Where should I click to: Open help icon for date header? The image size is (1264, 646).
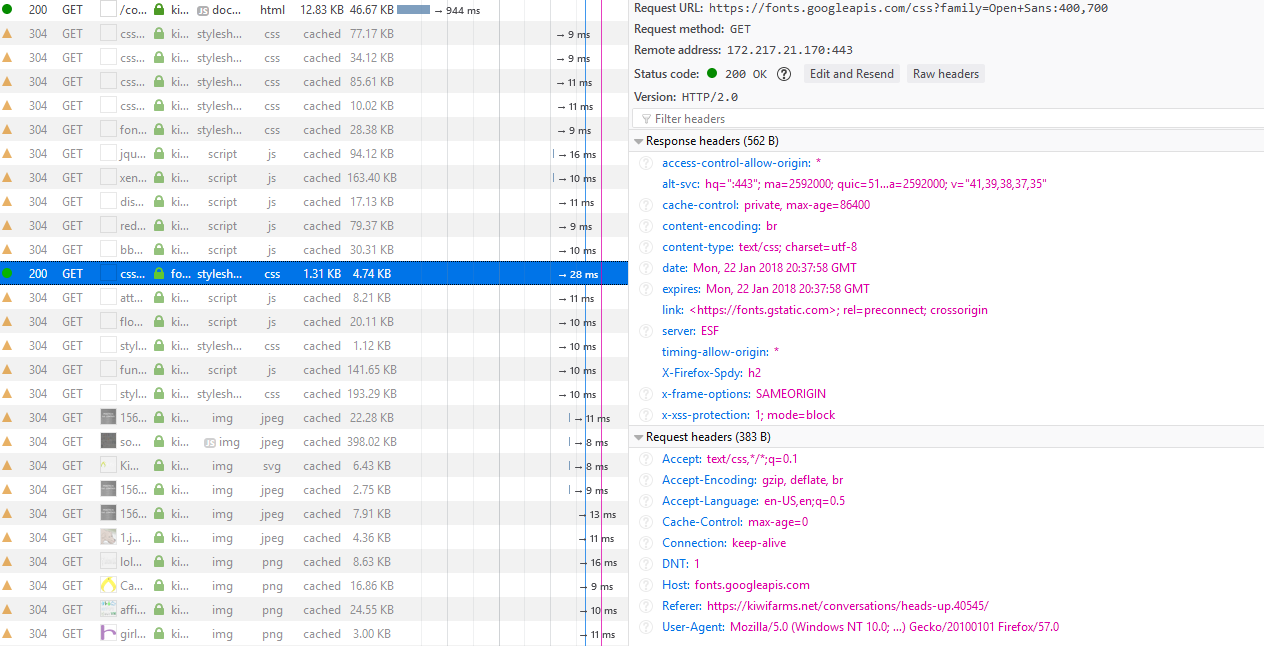646,268
